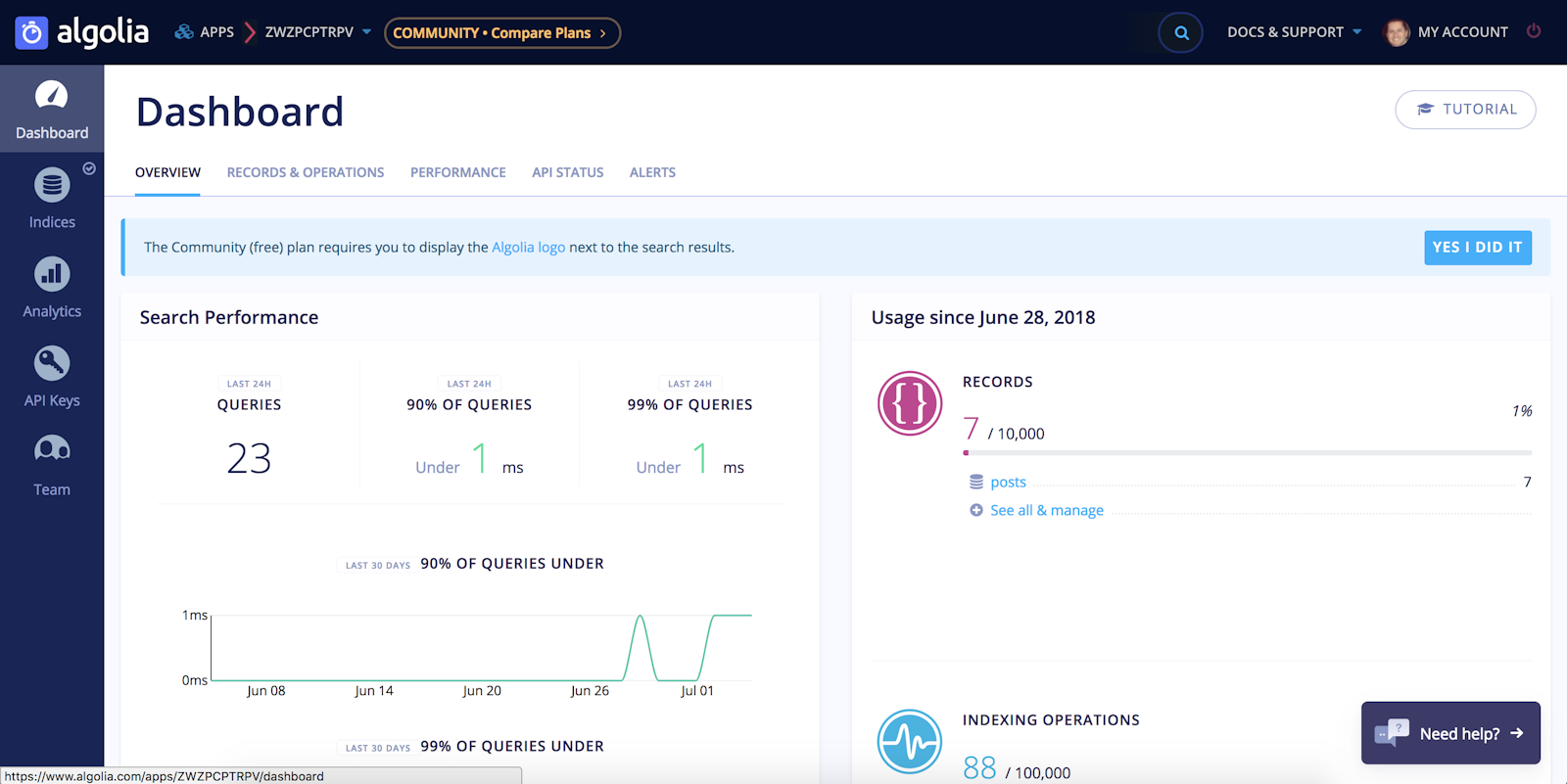Viewport: 1567px width, 784px height.
Task: Click the Records usage progress bar
Action: point(1248,453)
